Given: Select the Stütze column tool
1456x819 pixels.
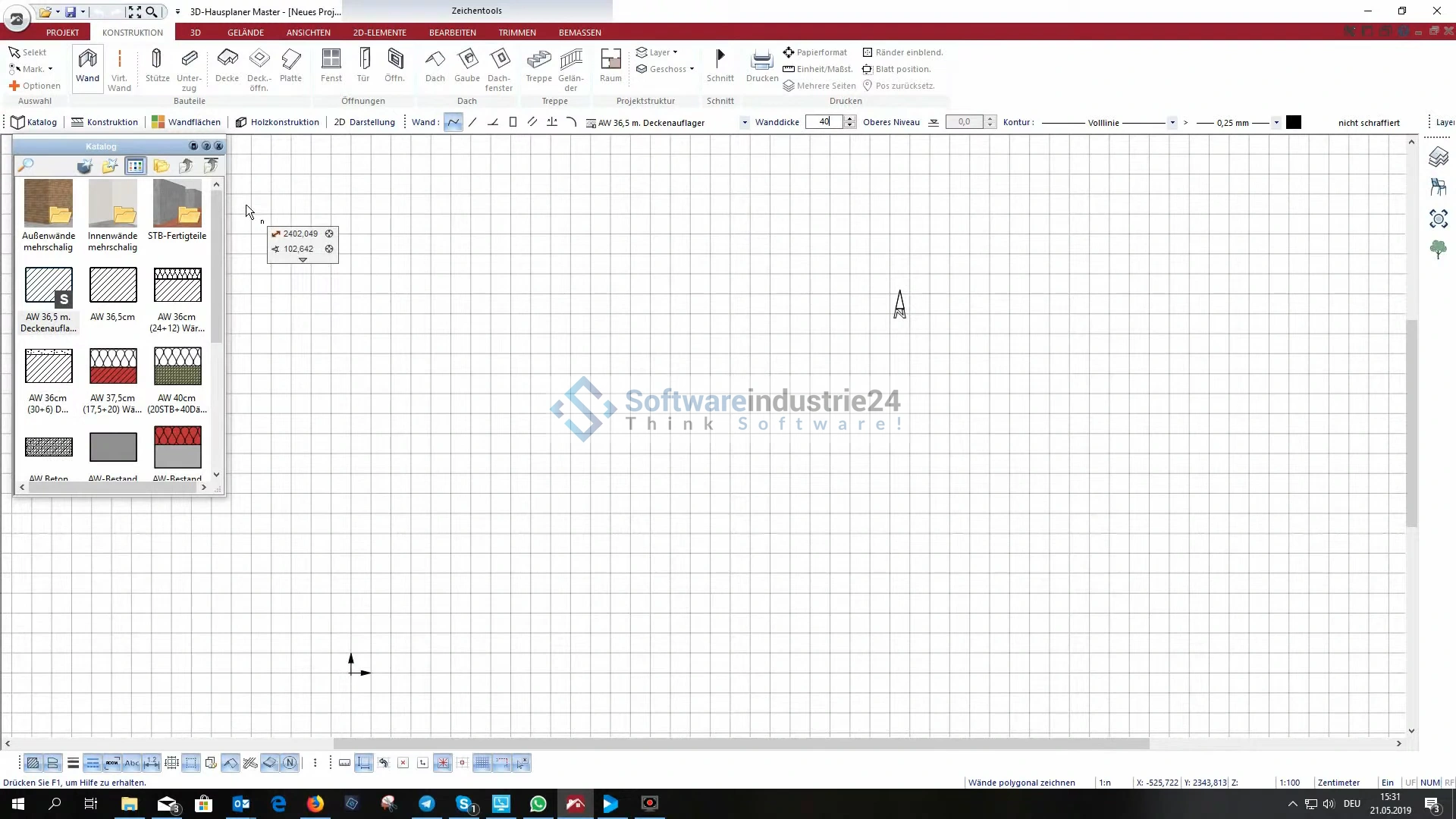Looking at the screenshot, I should pyautogui.click(x=157, y=67).
